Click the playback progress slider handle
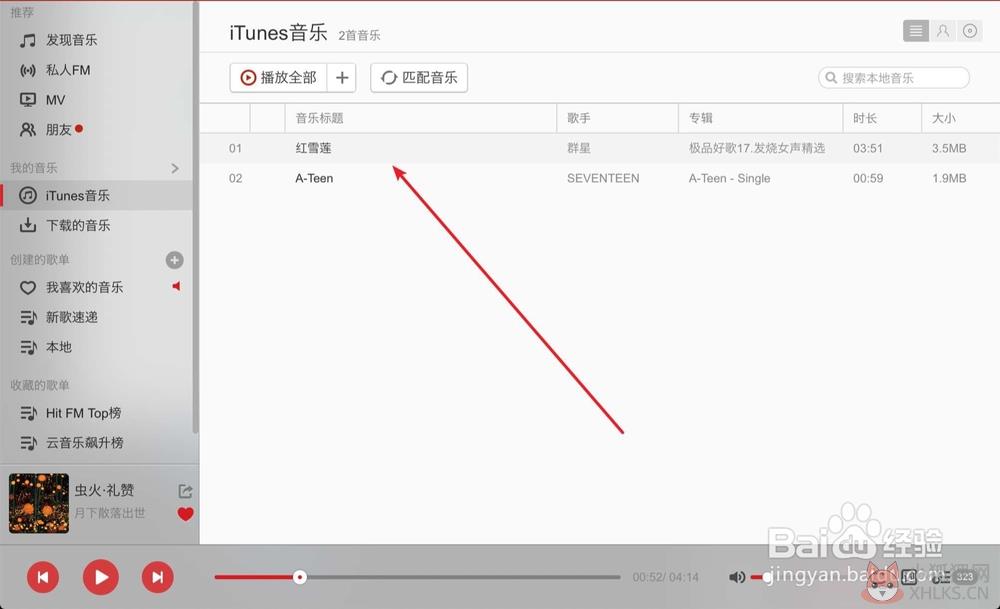The width and height of the screenshot is (1000, 609). point(300,577)
